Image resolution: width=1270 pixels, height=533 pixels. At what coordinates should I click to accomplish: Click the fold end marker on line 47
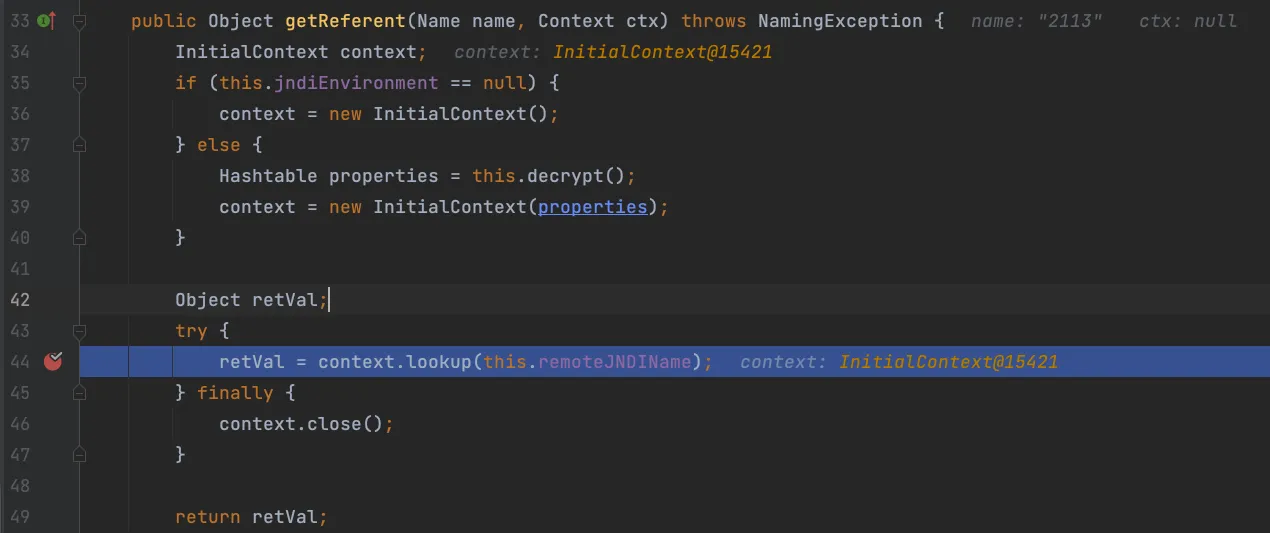coord(80,455)
